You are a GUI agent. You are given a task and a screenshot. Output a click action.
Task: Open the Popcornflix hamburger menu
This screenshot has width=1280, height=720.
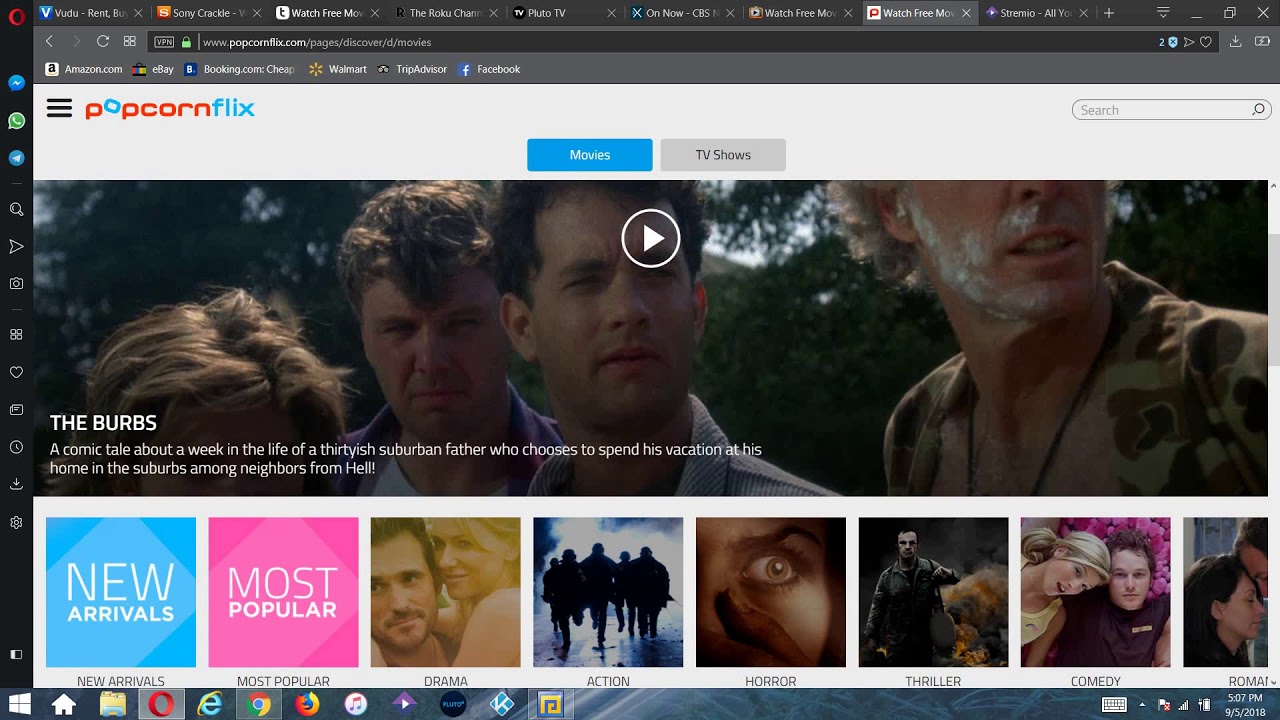coord(59,109)
